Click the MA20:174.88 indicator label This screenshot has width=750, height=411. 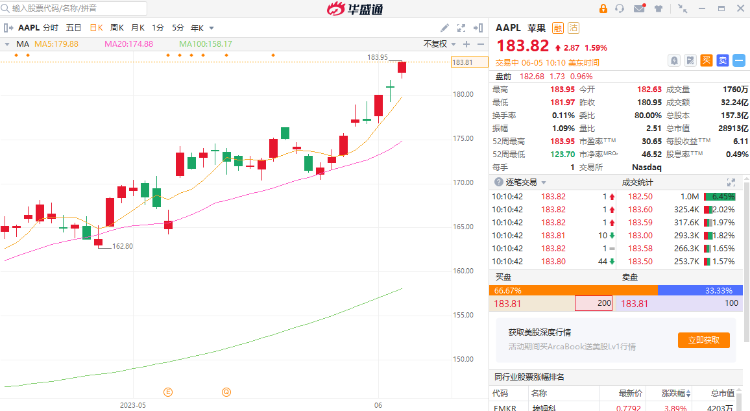pyautogui.click(x=129, y=44)
